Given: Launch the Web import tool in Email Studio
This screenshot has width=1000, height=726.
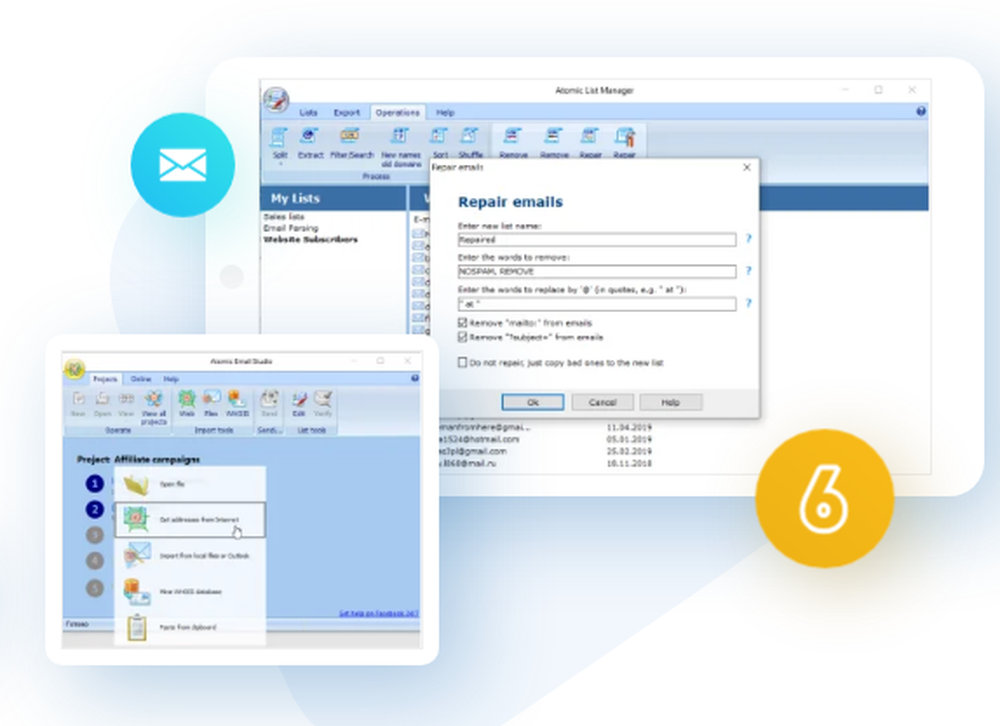Looking at the screenshot, I should [187, 403].
